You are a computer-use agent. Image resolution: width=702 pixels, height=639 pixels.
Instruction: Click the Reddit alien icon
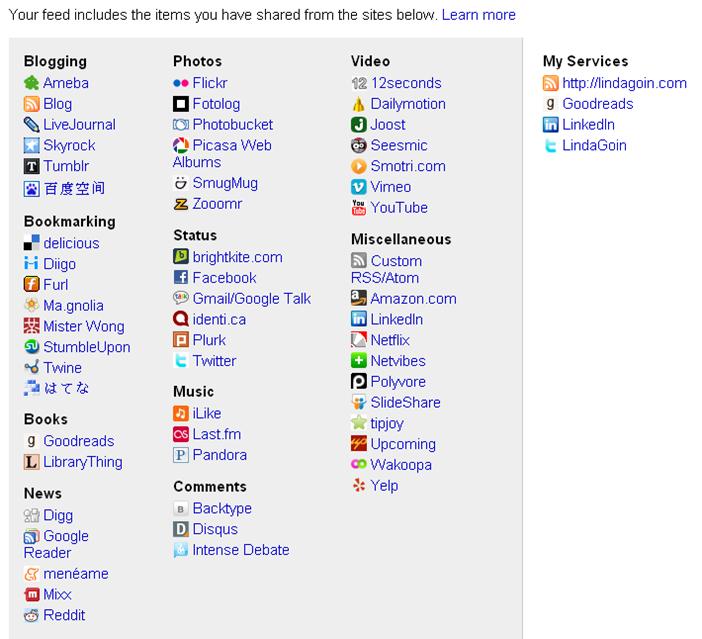click(31, 615)
